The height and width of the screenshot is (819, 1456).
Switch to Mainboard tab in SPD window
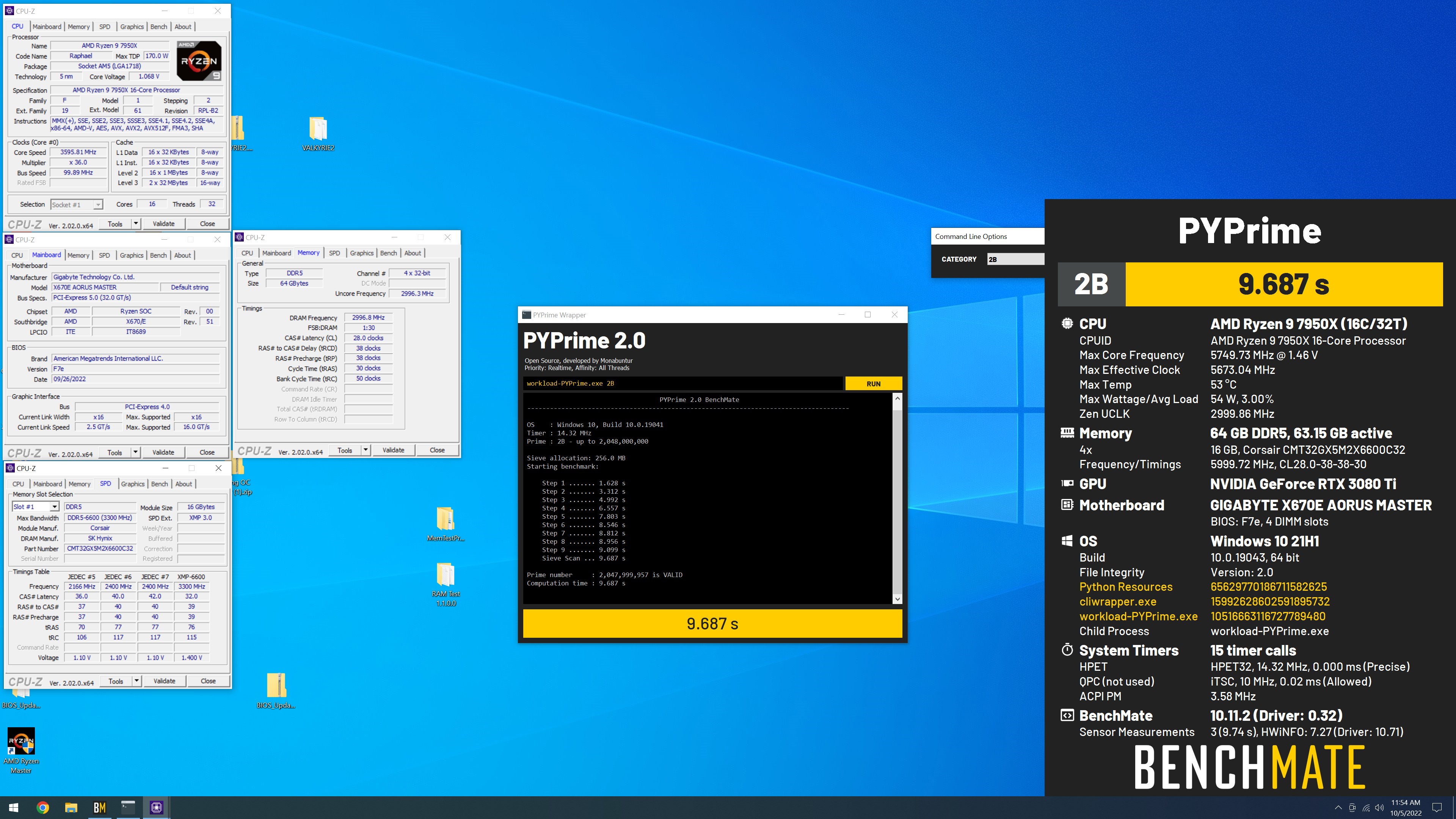47,484
